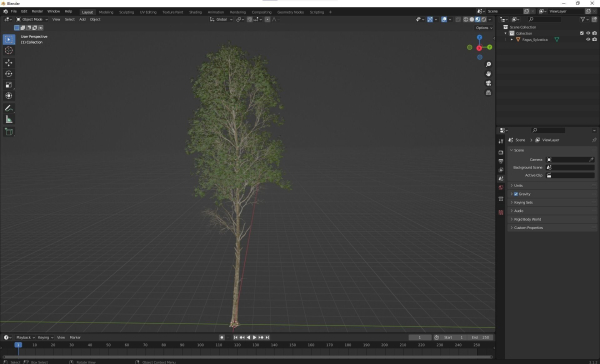The height and width of the screenshot is (364, 600).
Task: Switch to the Geometry Nodes workspace tab
Action: (290, 12)
